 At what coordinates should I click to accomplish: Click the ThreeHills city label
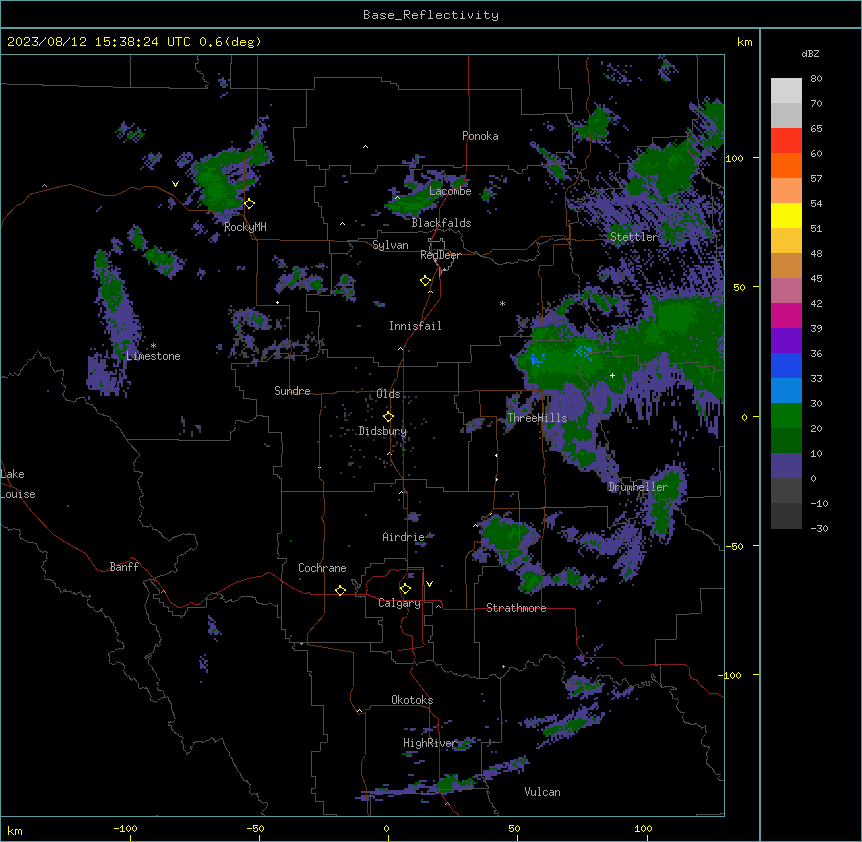pos(537,418)
